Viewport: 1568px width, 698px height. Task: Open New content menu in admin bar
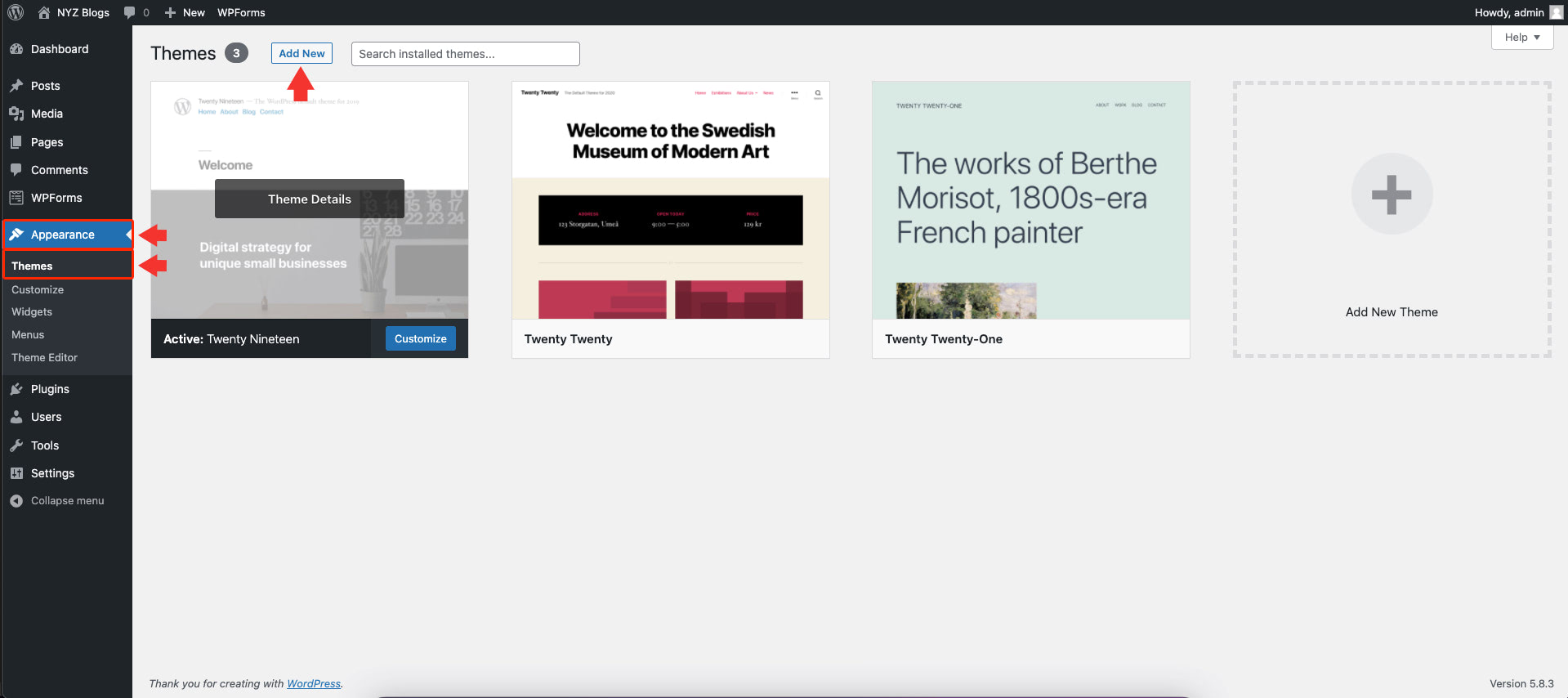point(185,12)
